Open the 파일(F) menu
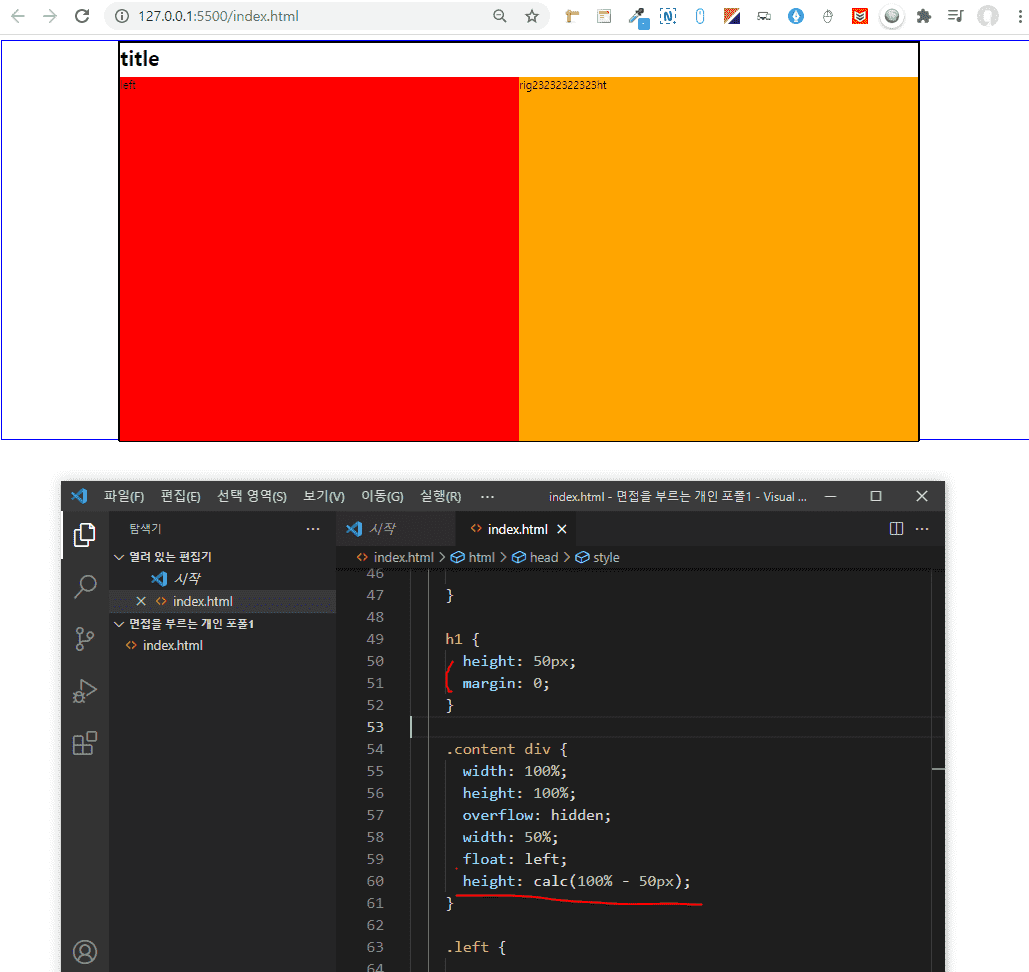This screenshot has height=972, width=1029. [123, 497]
